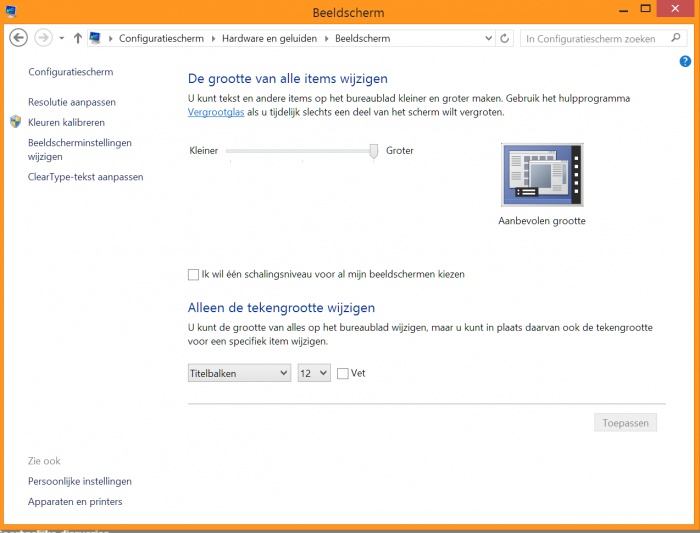Screen dimensions: 700x533
Task: Expand the chevron before Hardware en geluiden
Action: [213, 39]
